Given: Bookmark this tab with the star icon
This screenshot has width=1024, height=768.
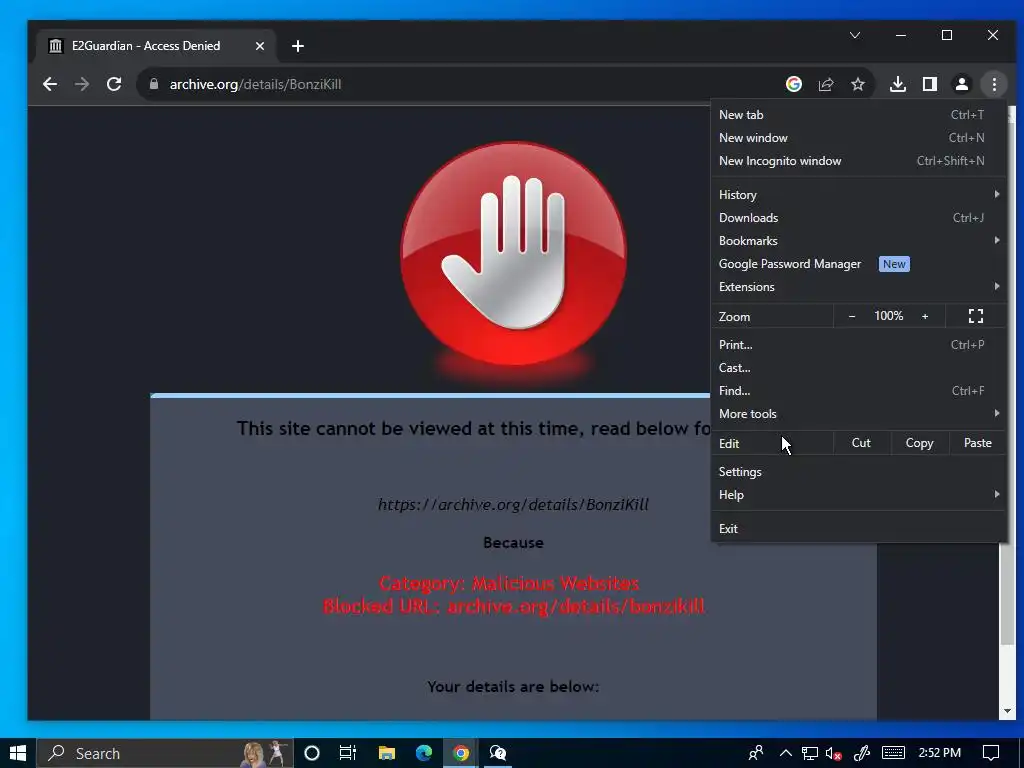Looking at the screenshot, I should tap(858, 84).
